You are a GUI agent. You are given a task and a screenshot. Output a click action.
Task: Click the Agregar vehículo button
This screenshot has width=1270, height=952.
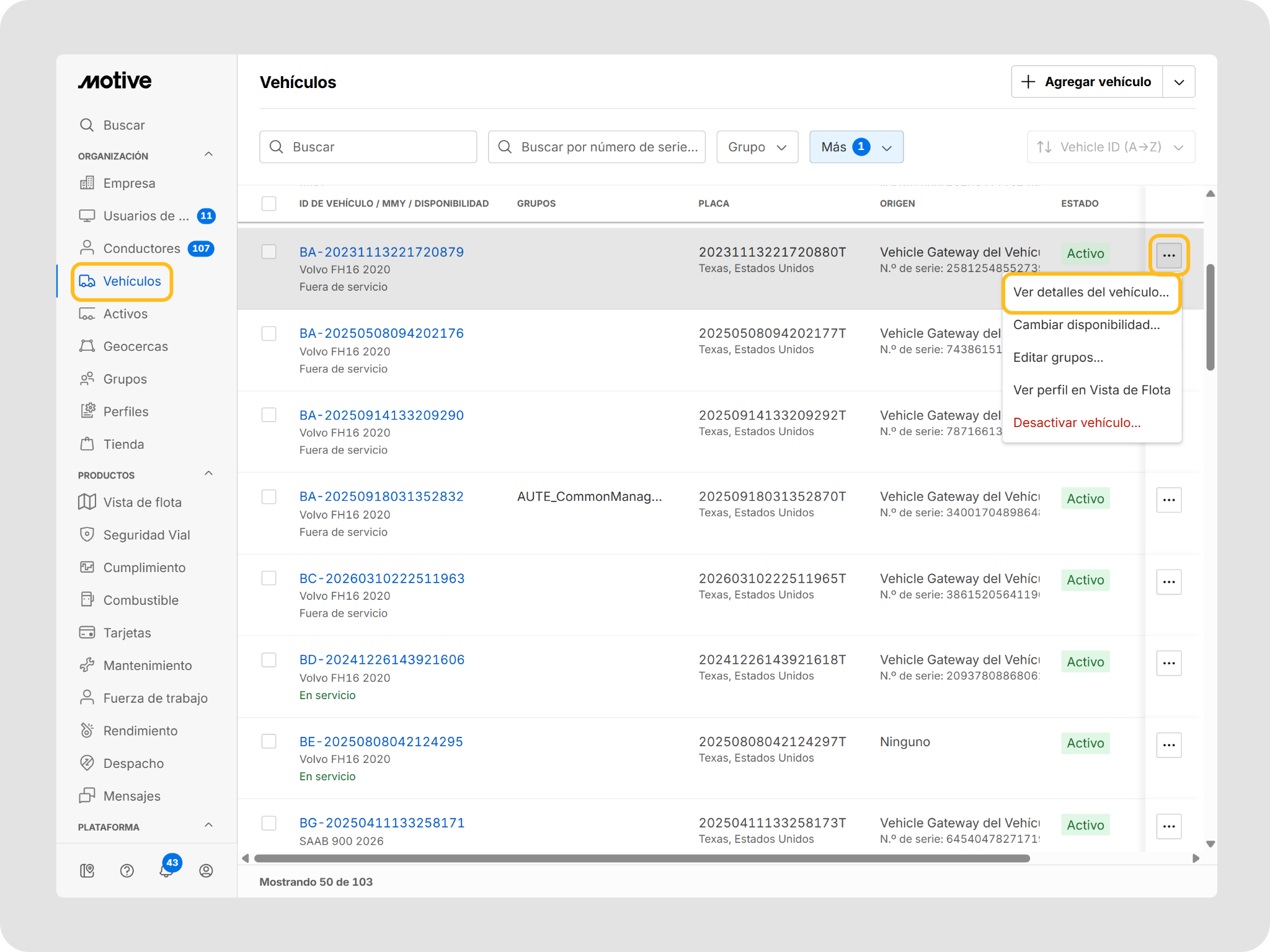(x=1088, y=82)
